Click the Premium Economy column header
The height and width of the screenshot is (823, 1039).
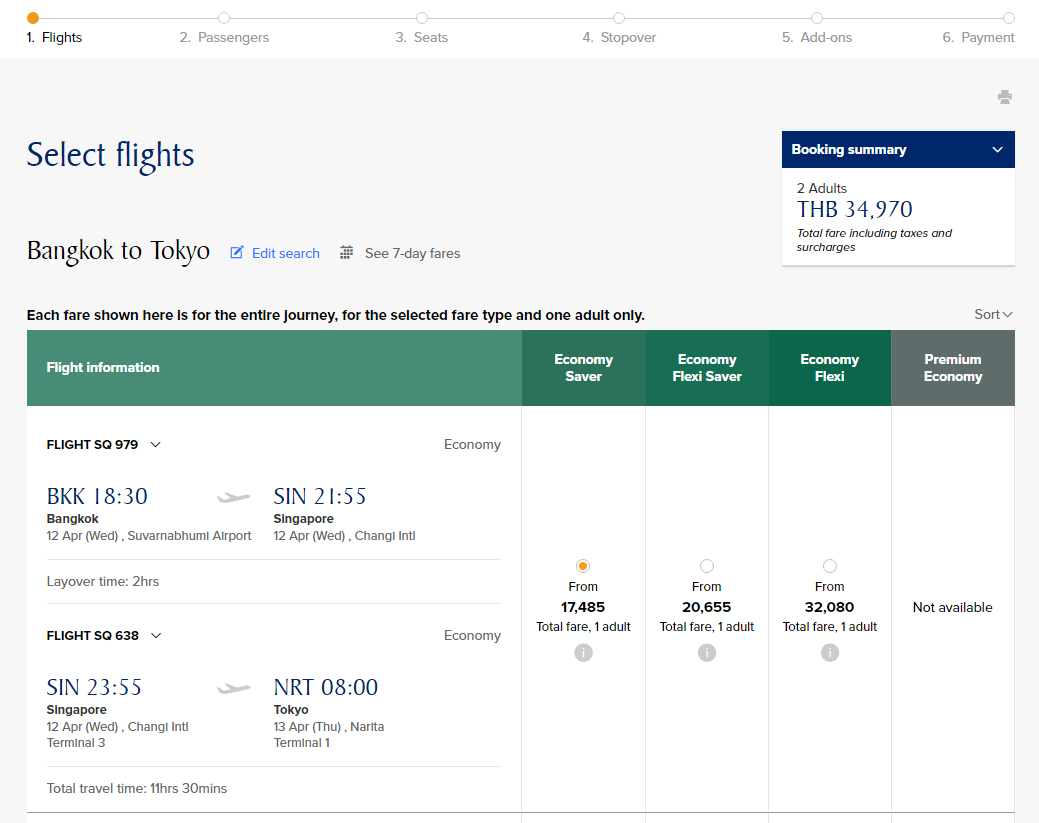pyautogui.click(x=953, y=368)
